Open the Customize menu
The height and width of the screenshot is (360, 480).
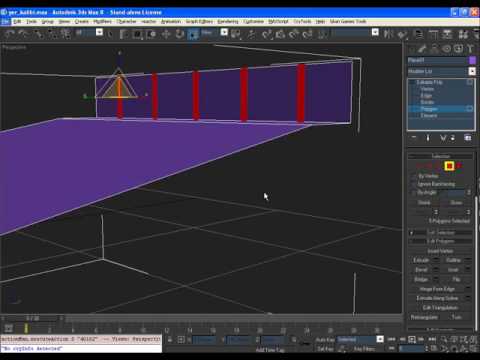coord(253,21)
